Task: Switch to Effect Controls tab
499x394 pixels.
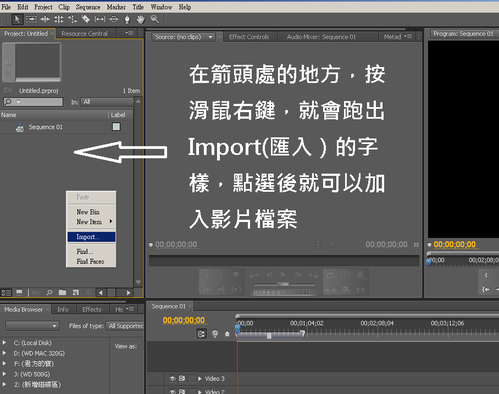Action: click(x=249, y=37)
